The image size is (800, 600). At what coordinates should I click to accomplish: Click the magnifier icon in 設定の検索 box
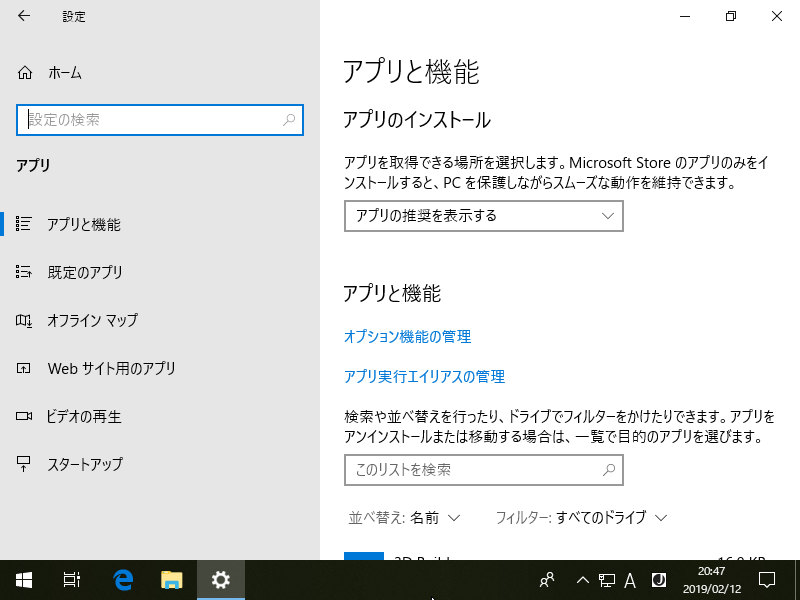[x=289, y=120]
